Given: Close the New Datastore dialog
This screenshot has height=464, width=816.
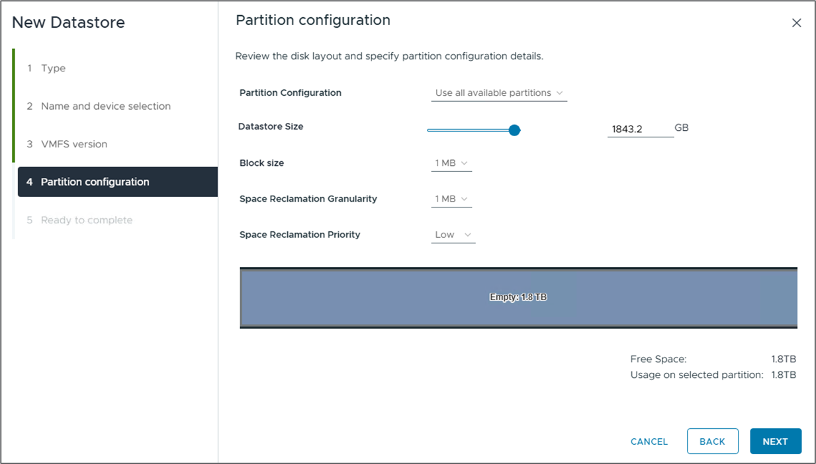Looking at the screenshot, I should pyautogui.click(x=796, y=23).
